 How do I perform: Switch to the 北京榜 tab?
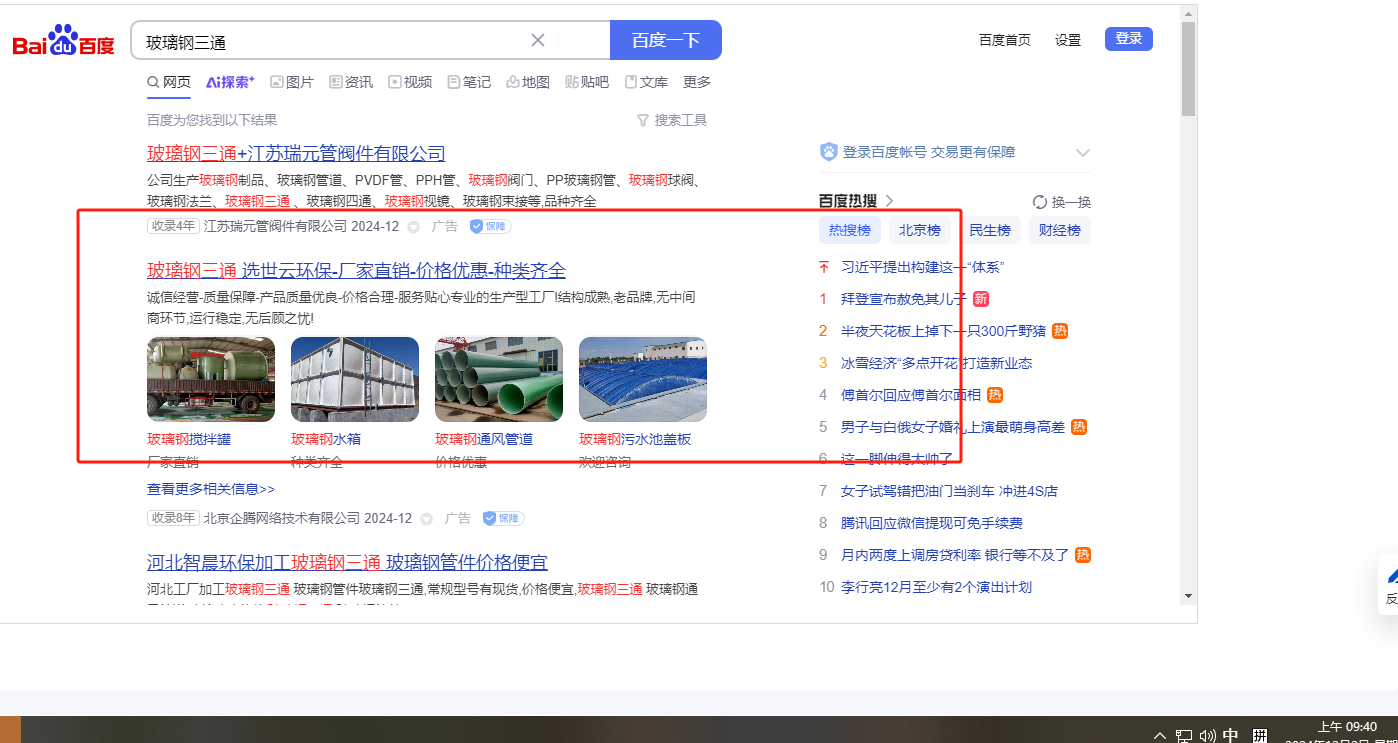point(920,230)
